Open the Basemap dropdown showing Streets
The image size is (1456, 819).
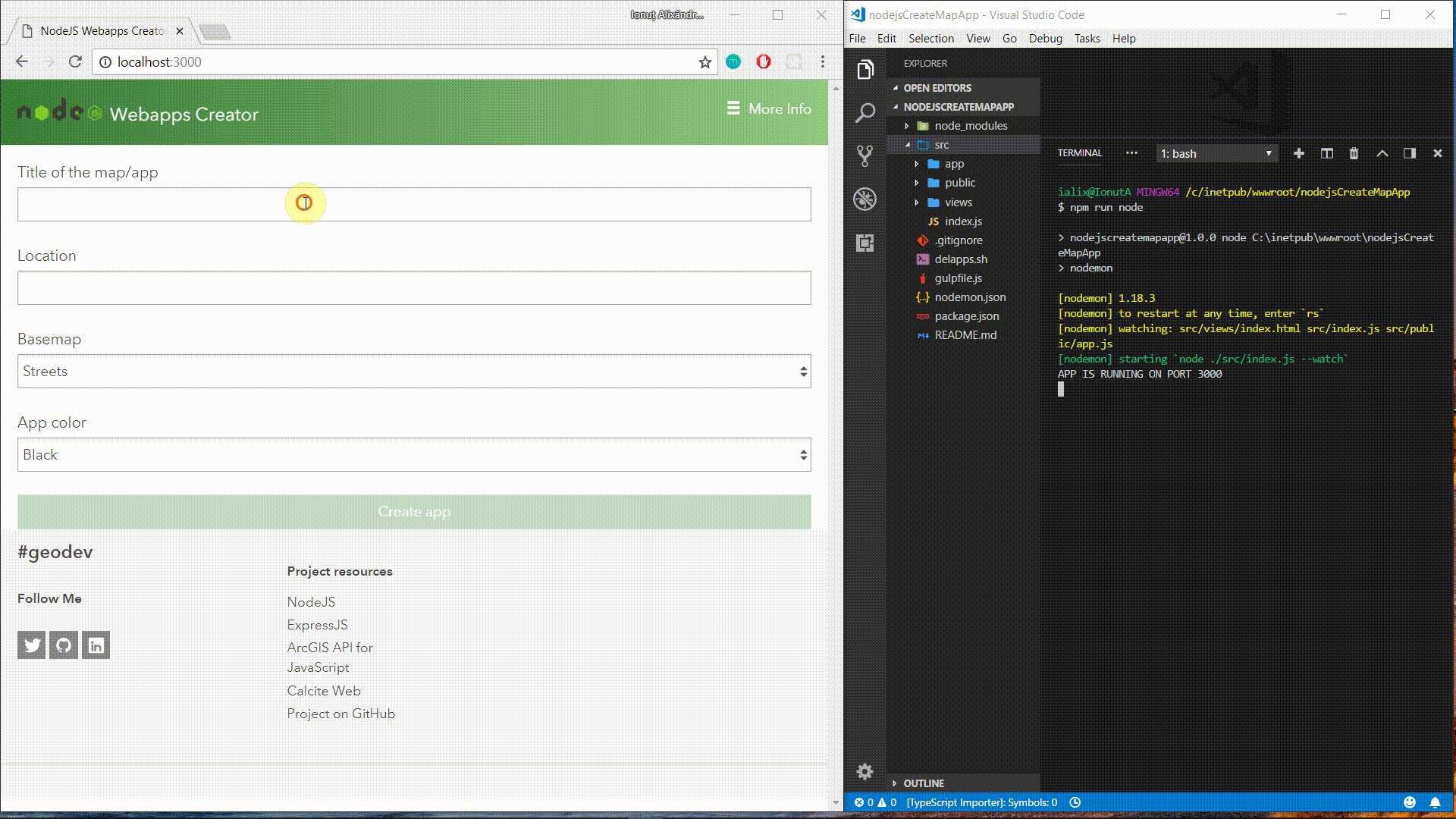[414, 372]
